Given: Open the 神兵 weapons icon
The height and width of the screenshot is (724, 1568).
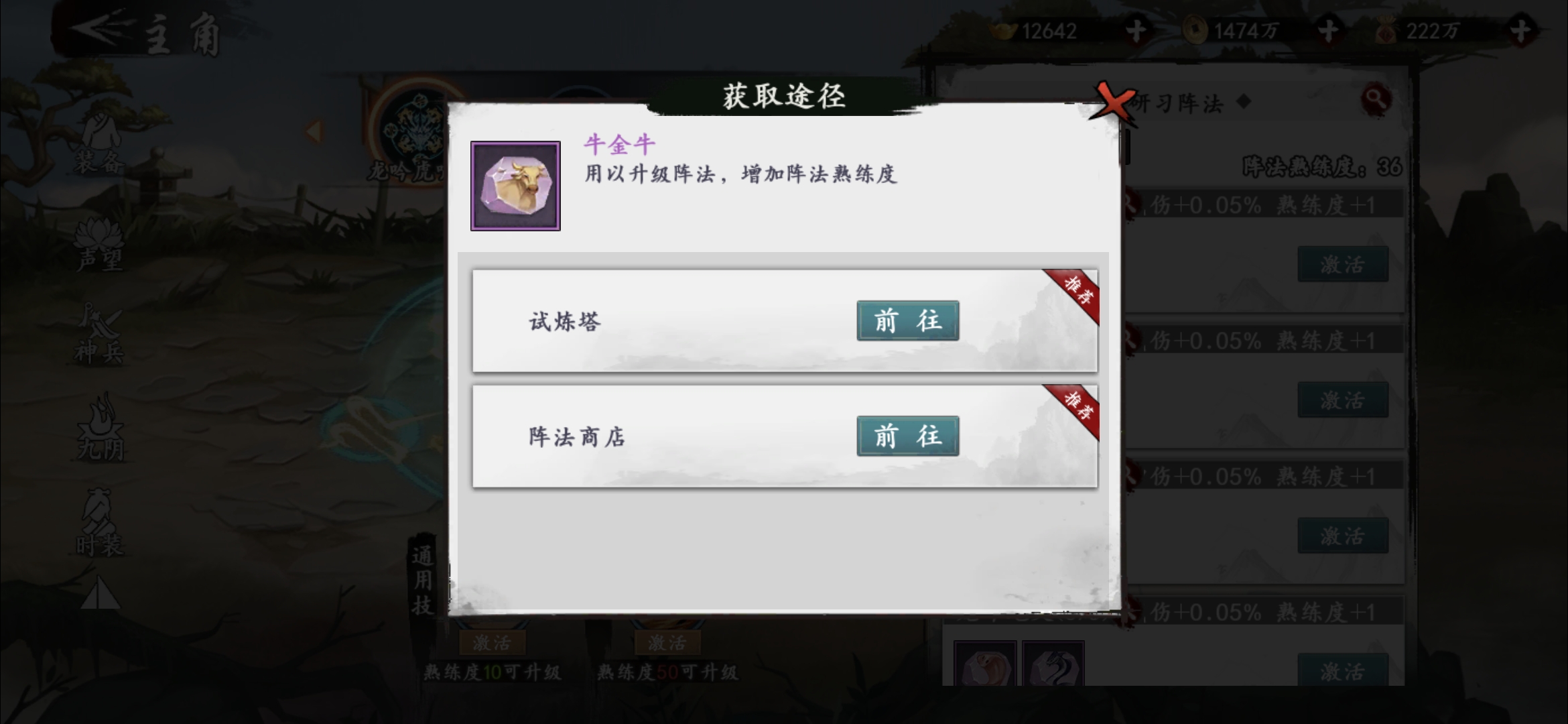Looking at the screenshot, I should click(99, 334).
